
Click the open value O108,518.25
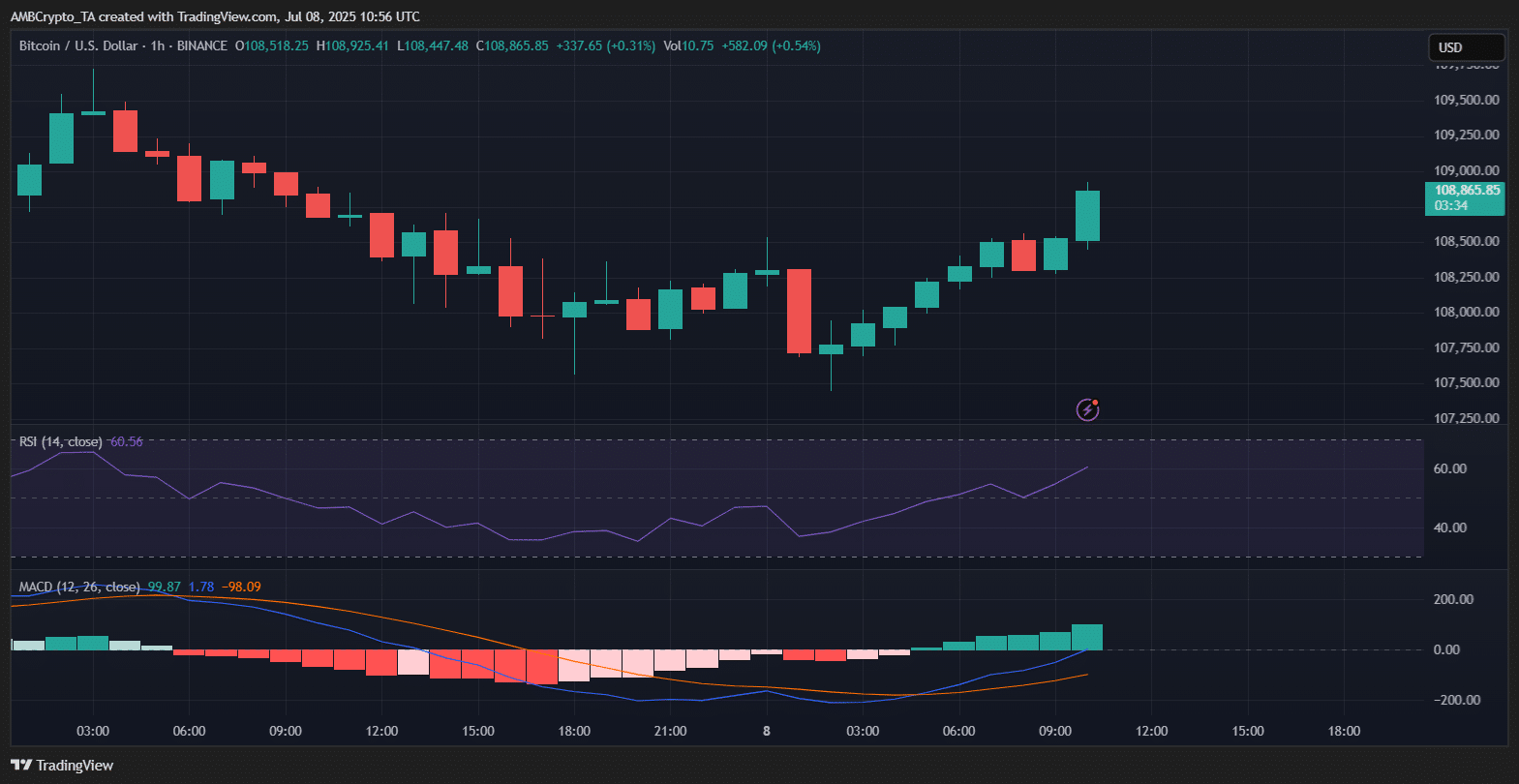point(272,45)
